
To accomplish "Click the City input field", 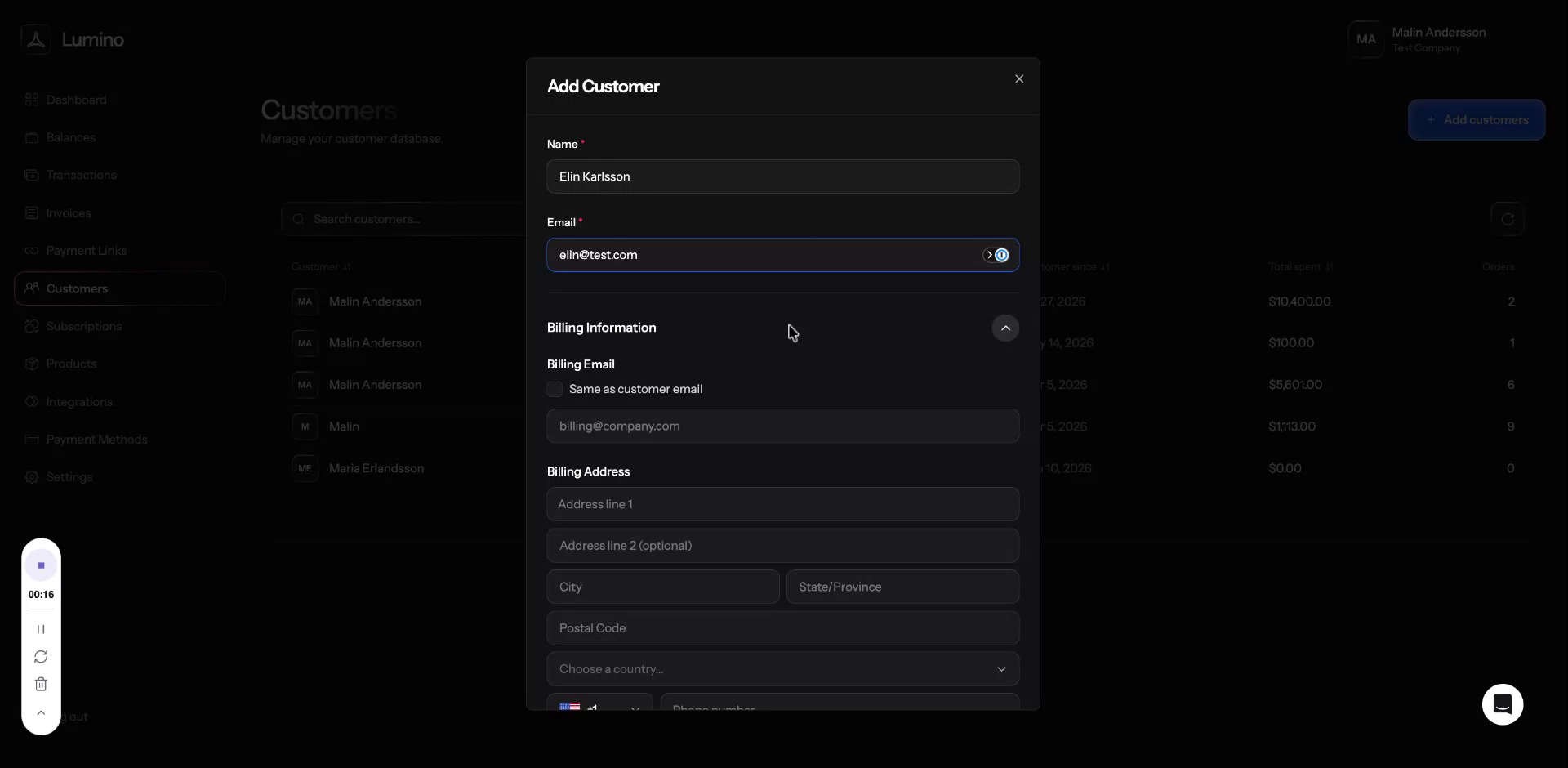I will (x=663, y=587).
